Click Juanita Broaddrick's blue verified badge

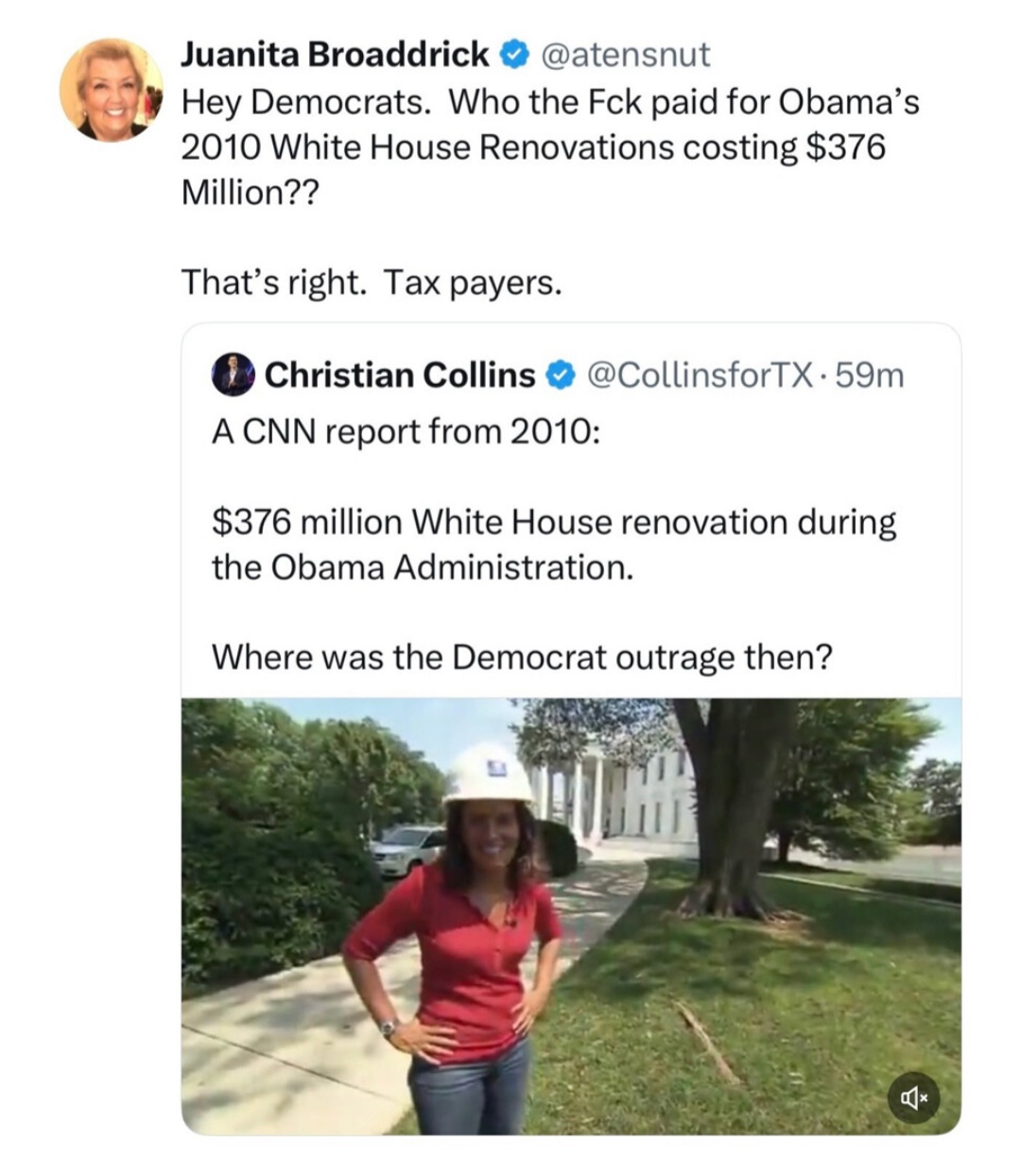pyautogui.click(x=511, y=55)
